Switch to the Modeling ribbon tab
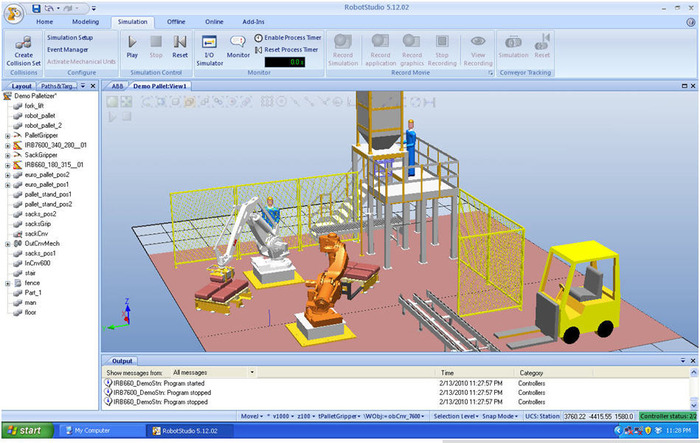 [x=85, y=21]
